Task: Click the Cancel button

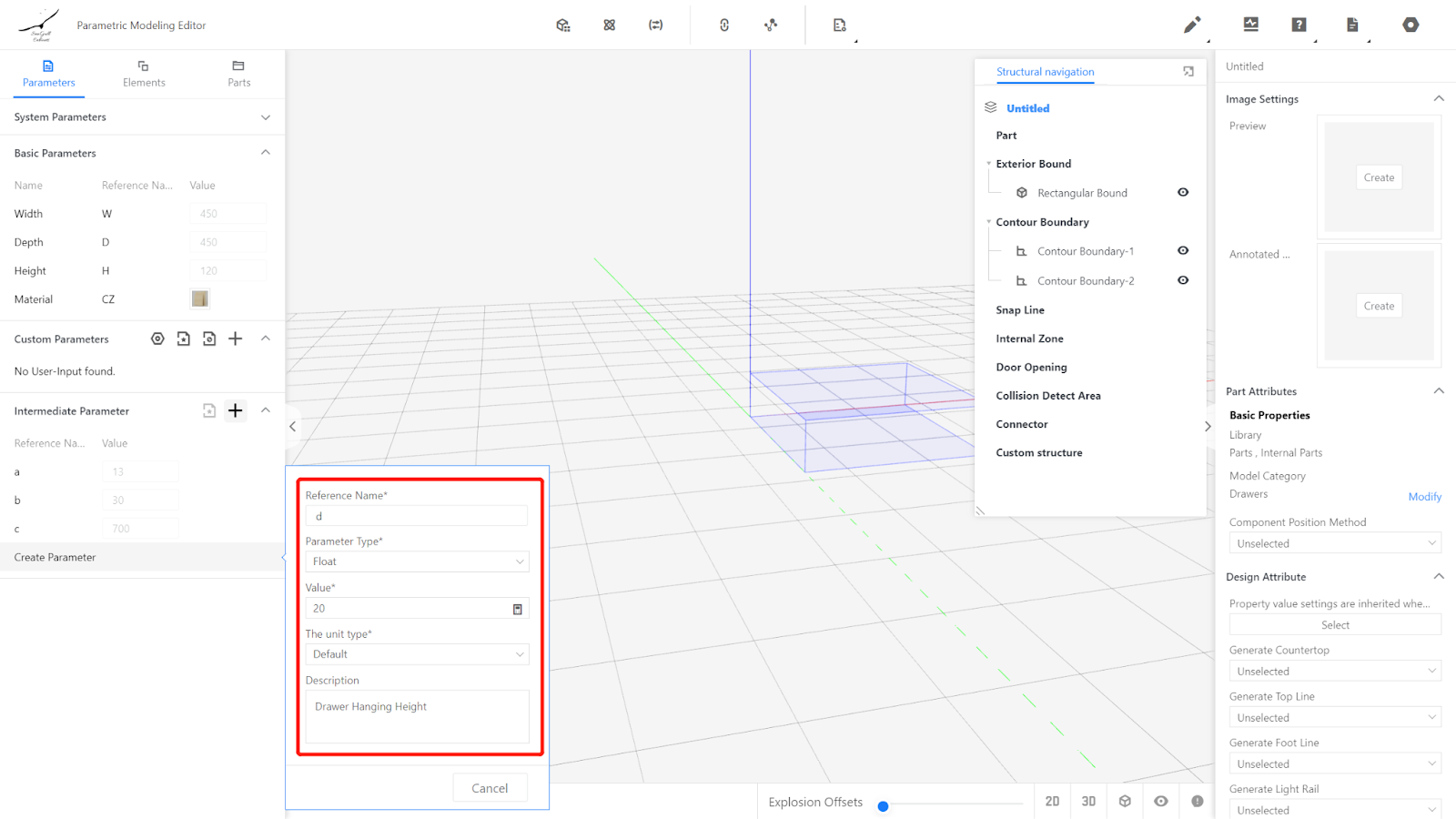Action: [x=490, y=788]
